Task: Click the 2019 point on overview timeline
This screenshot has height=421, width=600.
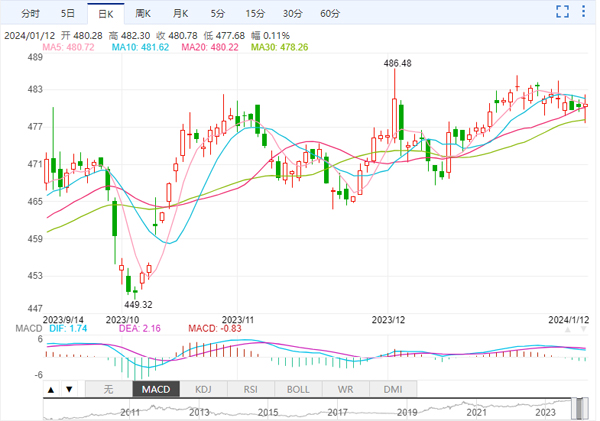Action: 407,412
